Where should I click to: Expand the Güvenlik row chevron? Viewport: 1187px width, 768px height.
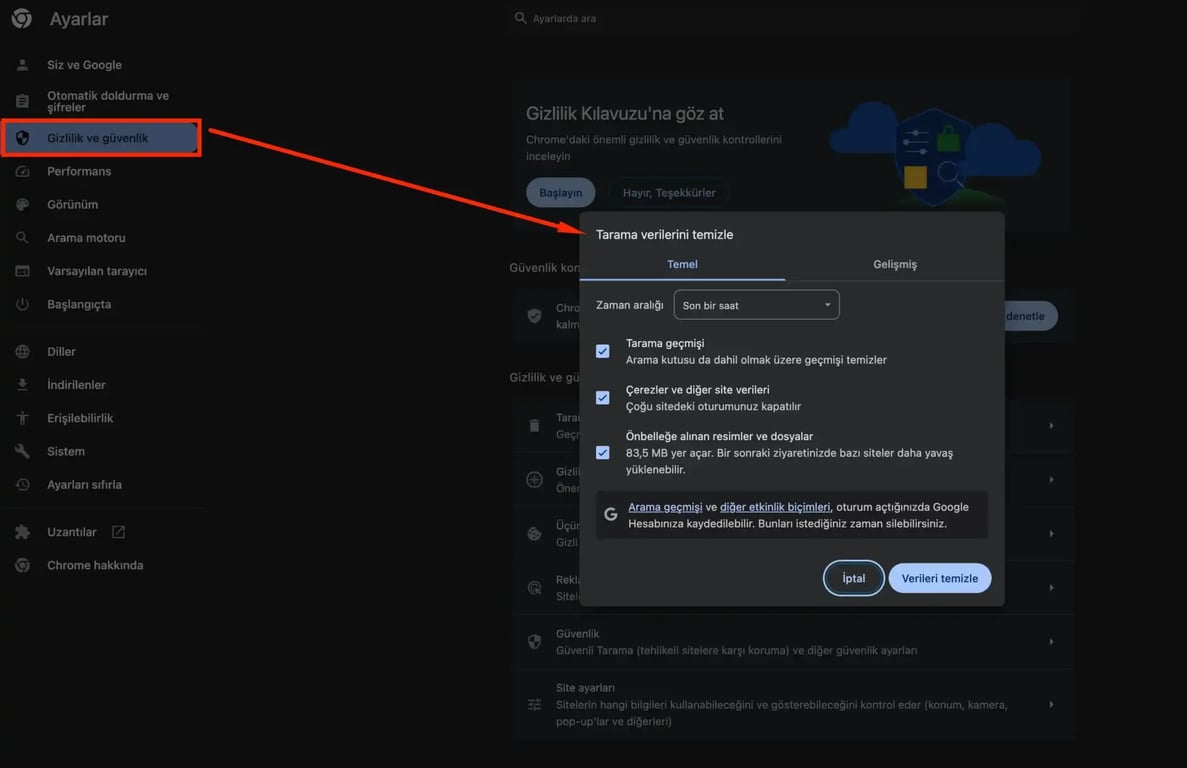1051,642
